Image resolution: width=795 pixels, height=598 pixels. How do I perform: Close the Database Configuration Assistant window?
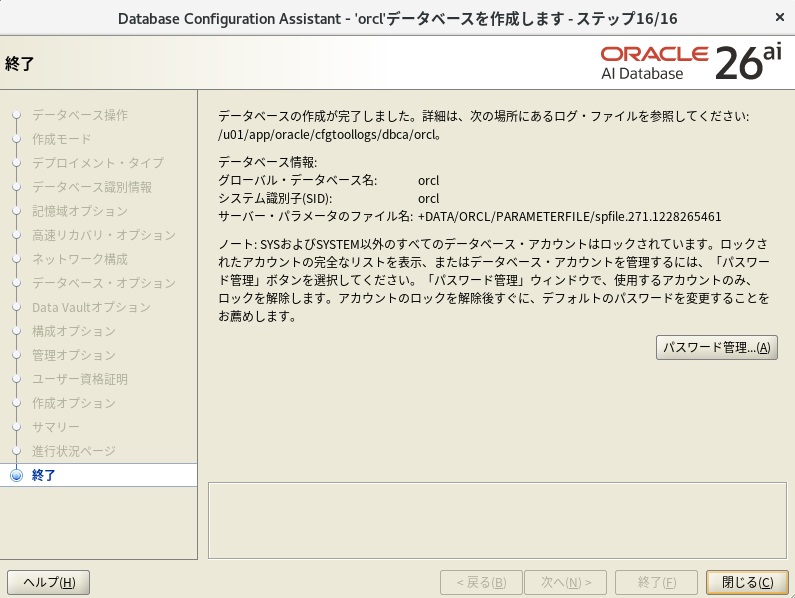(780, 18)
